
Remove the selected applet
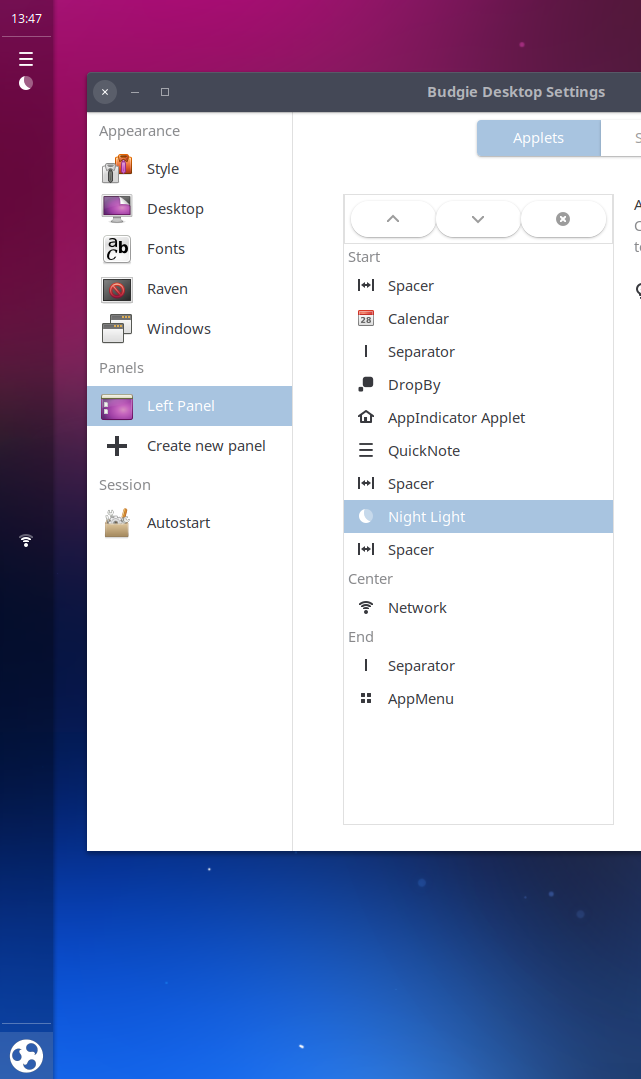(563, 219)
